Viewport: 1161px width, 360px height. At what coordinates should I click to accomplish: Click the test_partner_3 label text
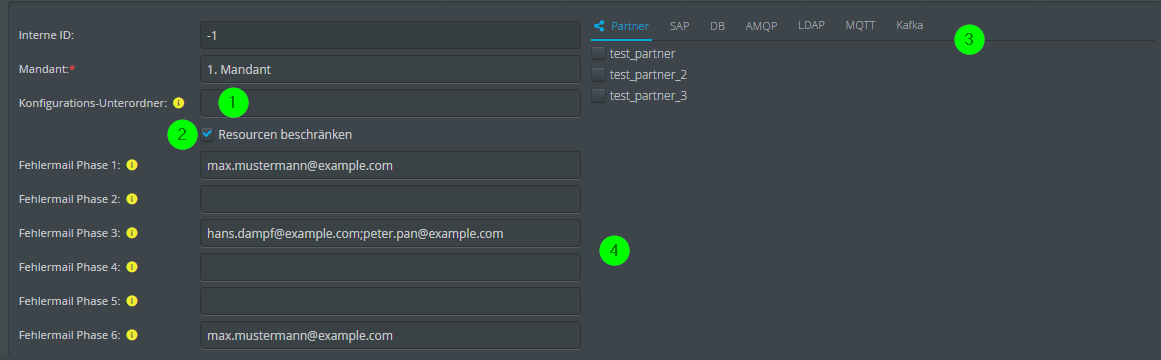click(x=648, y=96)
